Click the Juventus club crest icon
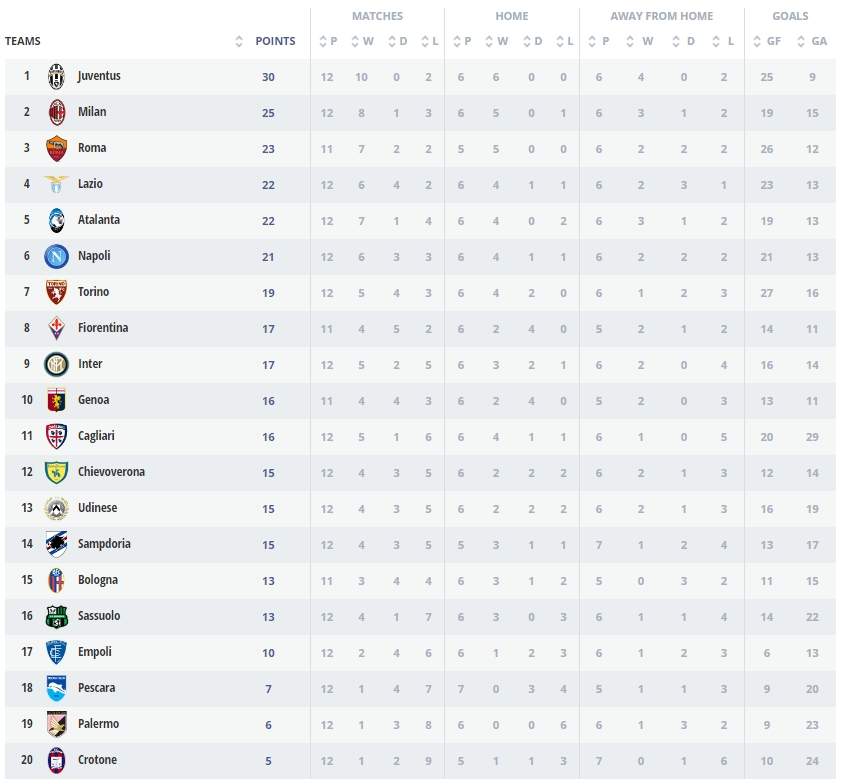The height and width of the screenshot is (784, 842). tap(57, 77)
